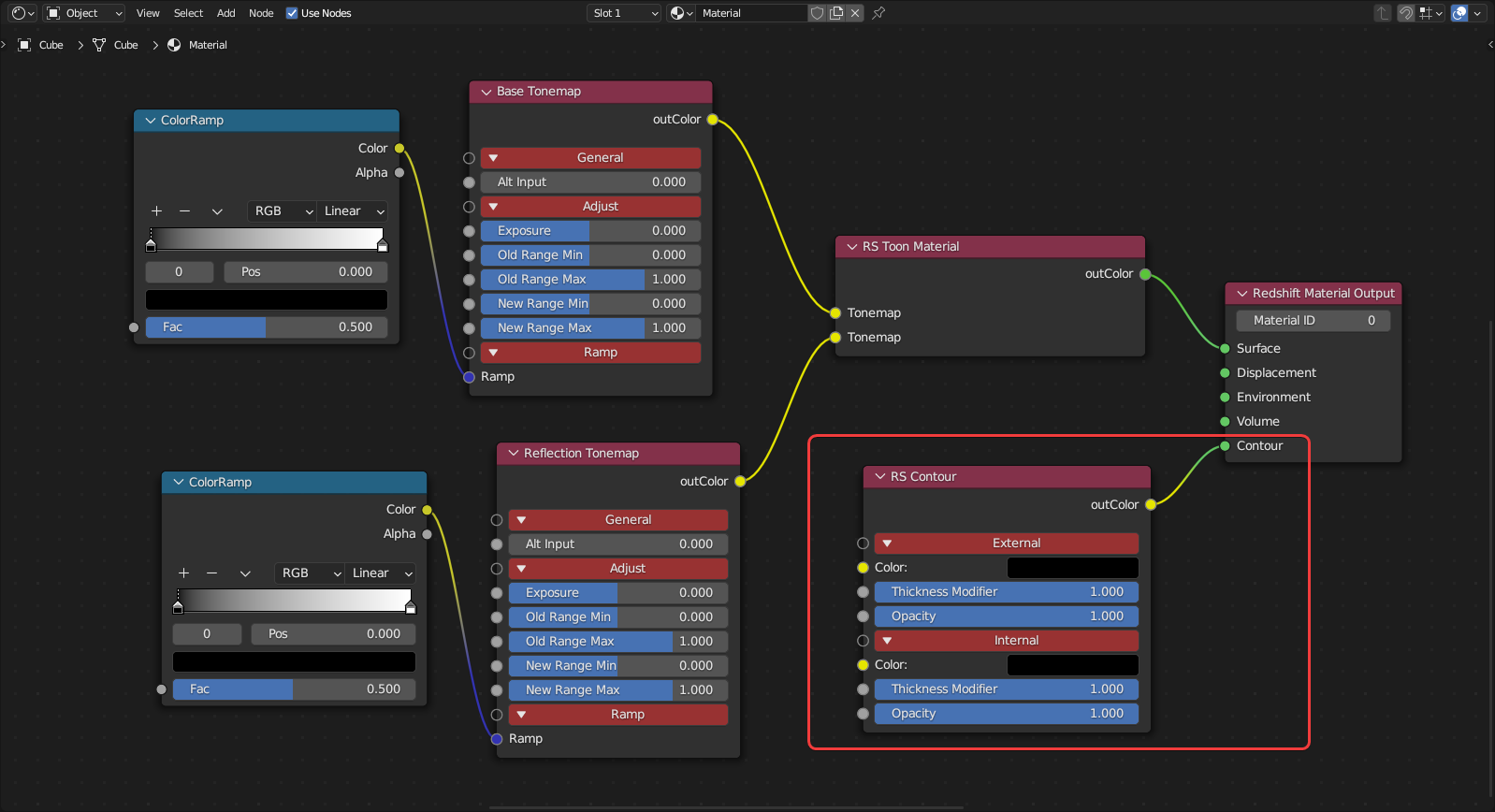Click the Ramp input socket on Base Tonemap
The height and width of the screenshot is (812, 1495).
[x=469, y=377]
